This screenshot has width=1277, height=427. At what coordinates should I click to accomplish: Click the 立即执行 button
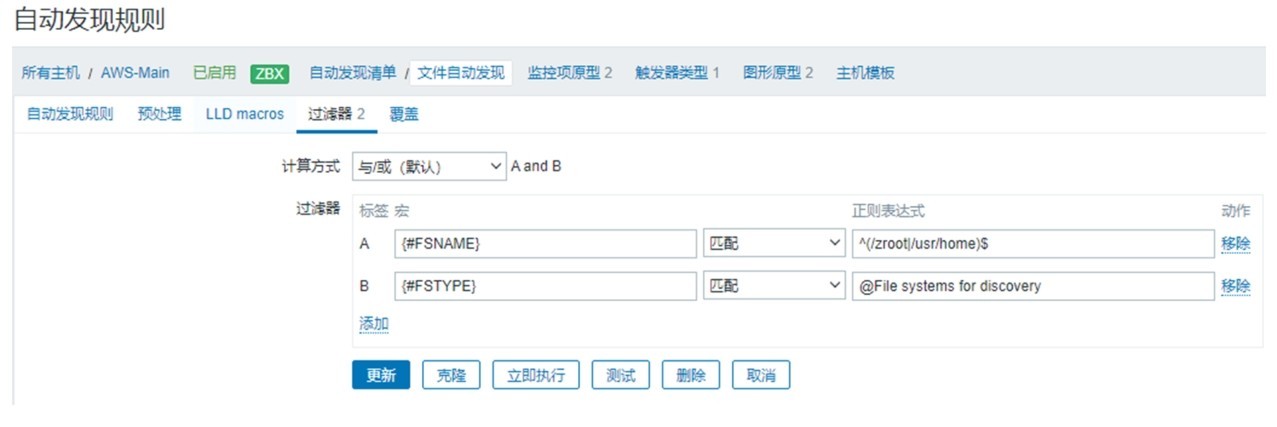point(535,375)
